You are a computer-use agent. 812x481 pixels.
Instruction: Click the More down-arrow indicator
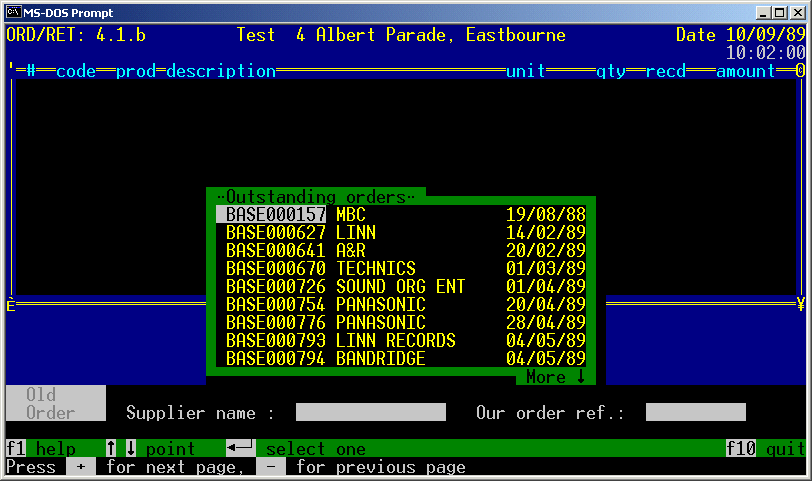[x=556, y=376]
